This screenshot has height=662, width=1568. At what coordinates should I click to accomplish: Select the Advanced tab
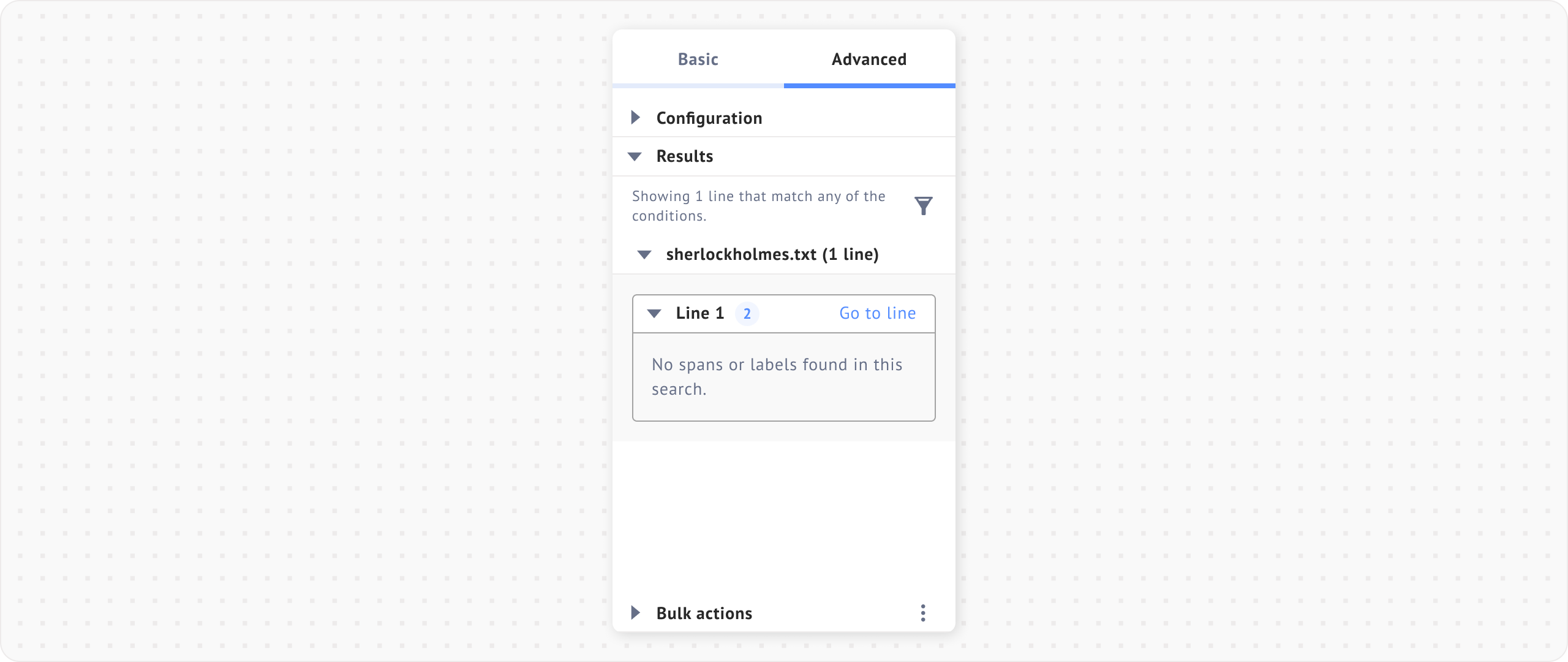[x=869, y=59]
